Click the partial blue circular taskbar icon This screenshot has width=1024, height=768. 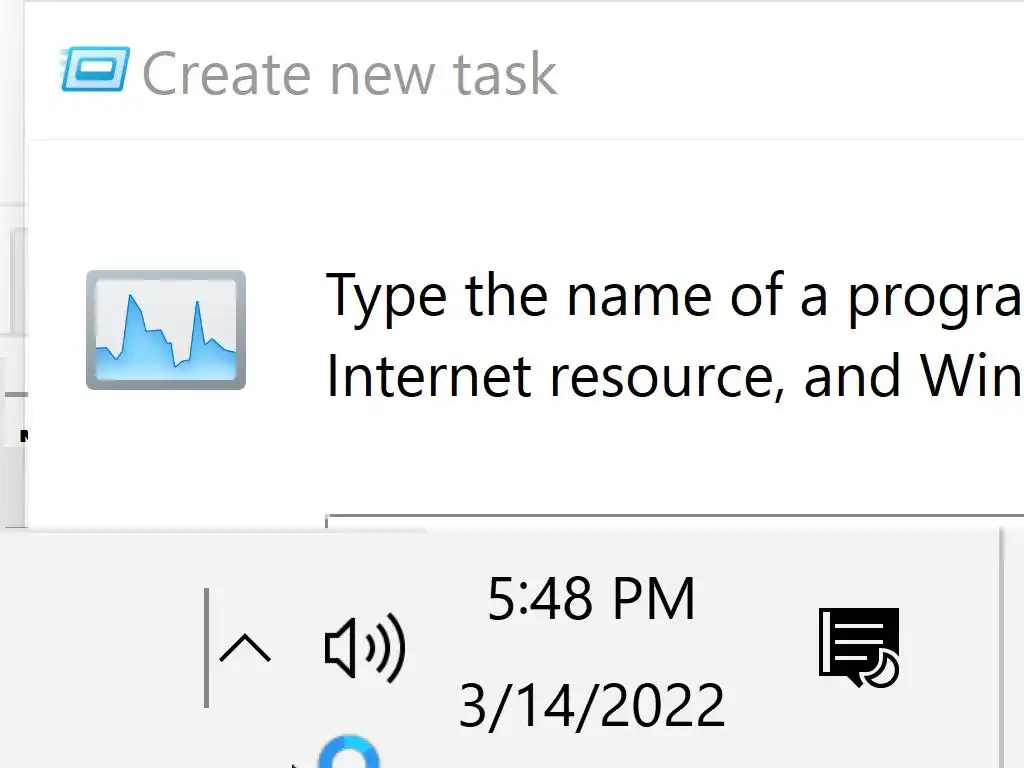click(348, 754)
